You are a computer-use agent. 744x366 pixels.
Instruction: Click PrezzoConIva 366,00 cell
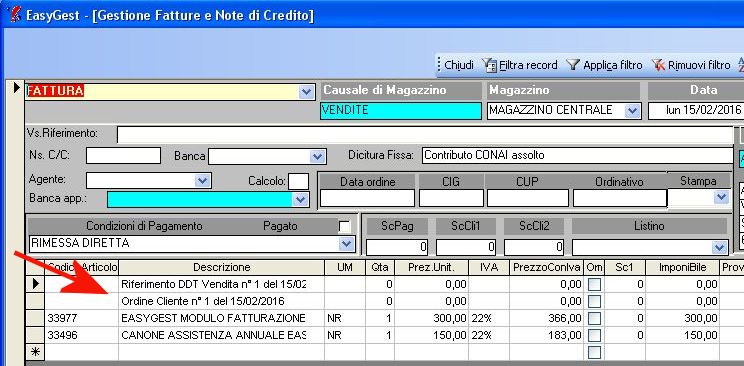547,319
